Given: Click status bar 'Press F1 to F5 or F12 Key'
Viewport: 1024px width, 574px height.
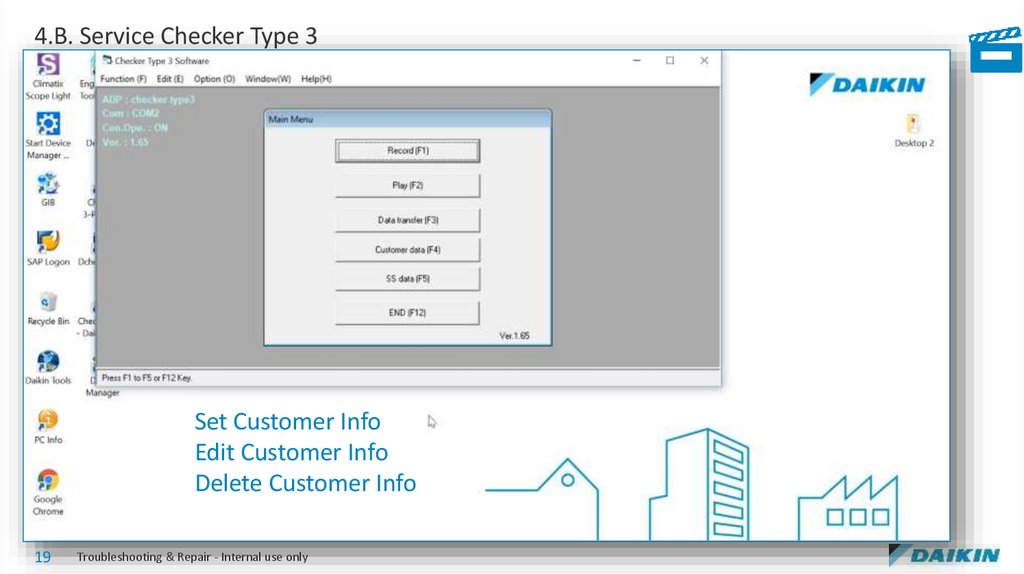Looking at the screenshot, I should [146, 378].
